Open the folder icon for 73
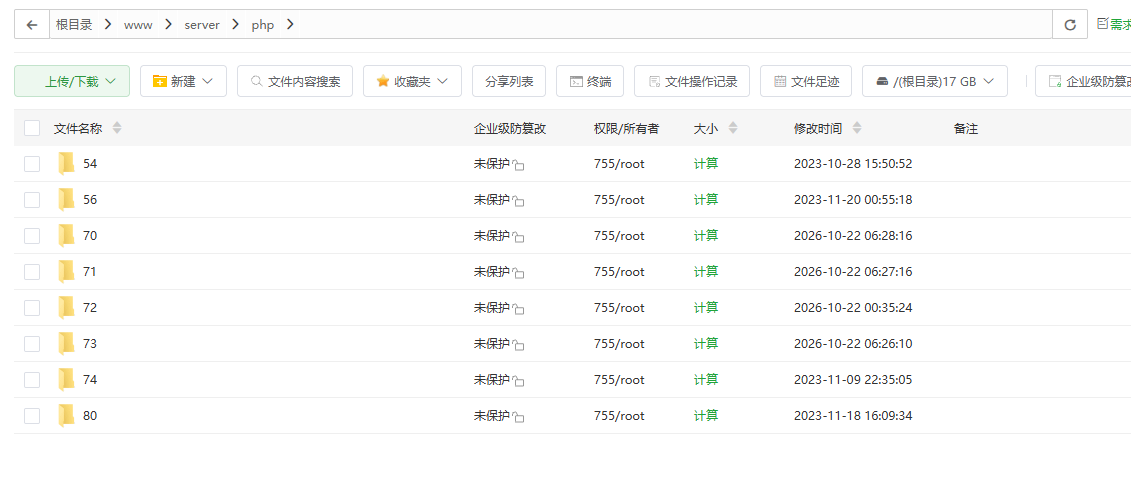This screenshot has height=498, width=1131. [x=66, y=344]
